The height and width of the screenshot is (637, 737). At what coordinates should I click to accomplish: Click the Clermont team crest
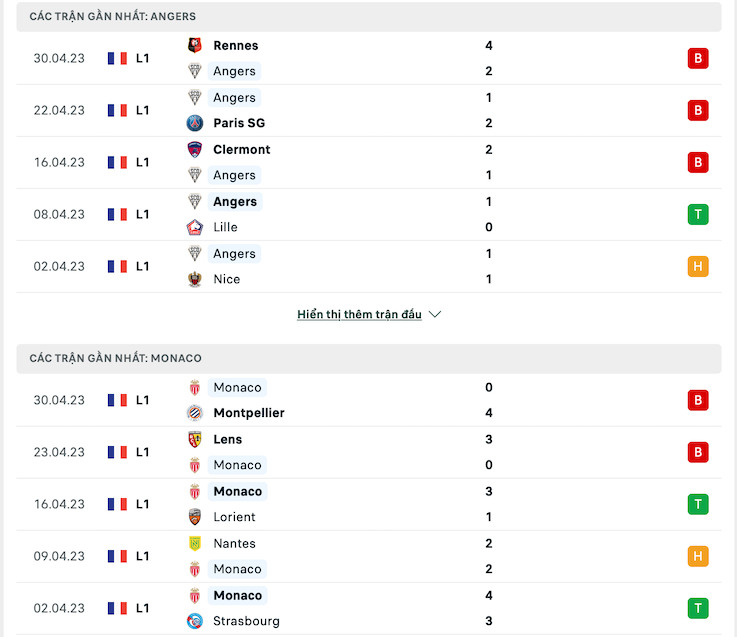coord(195,149)
